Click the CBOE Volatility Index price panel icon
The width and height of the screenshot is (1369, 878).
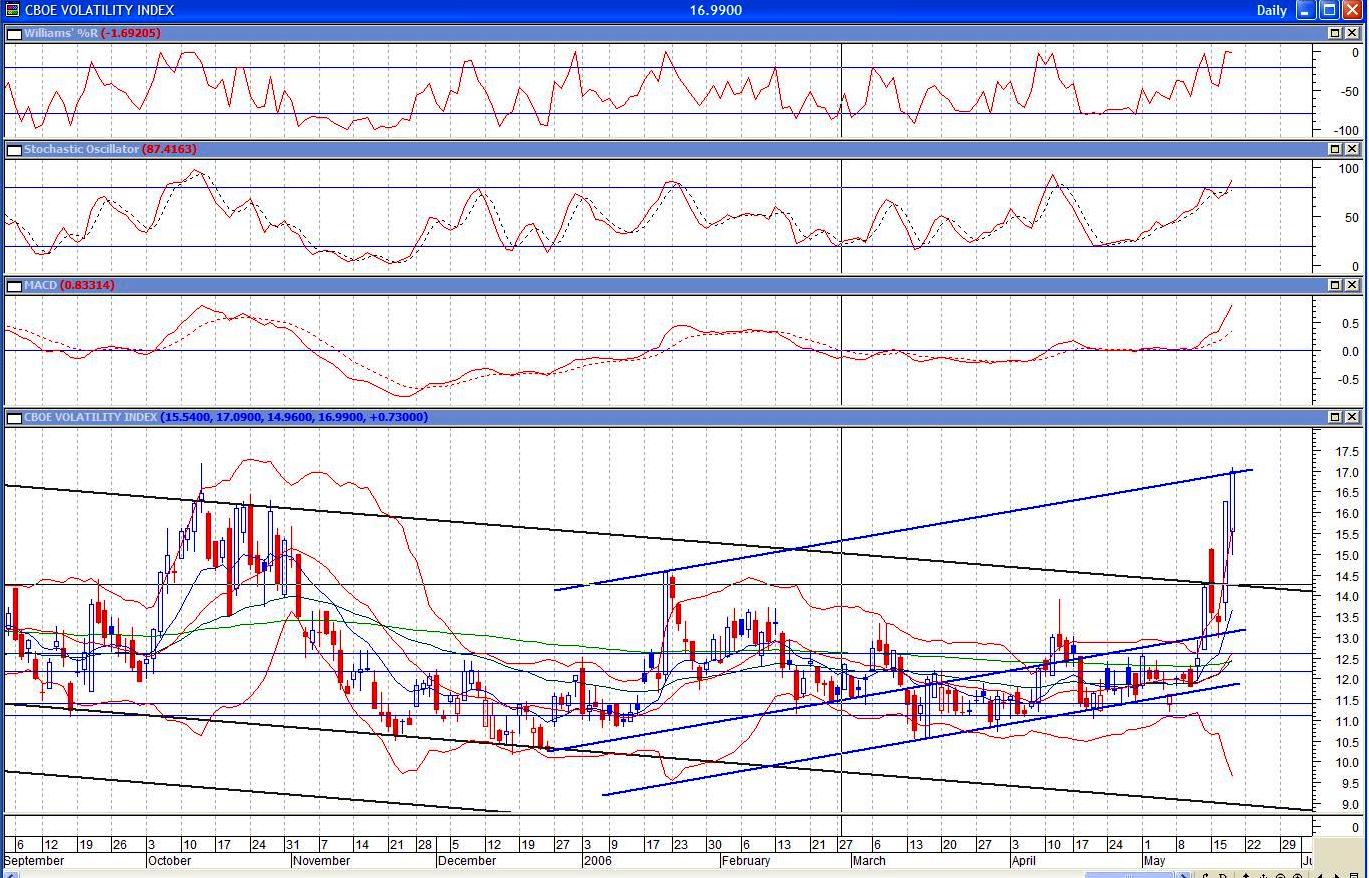tap(14, 418)
